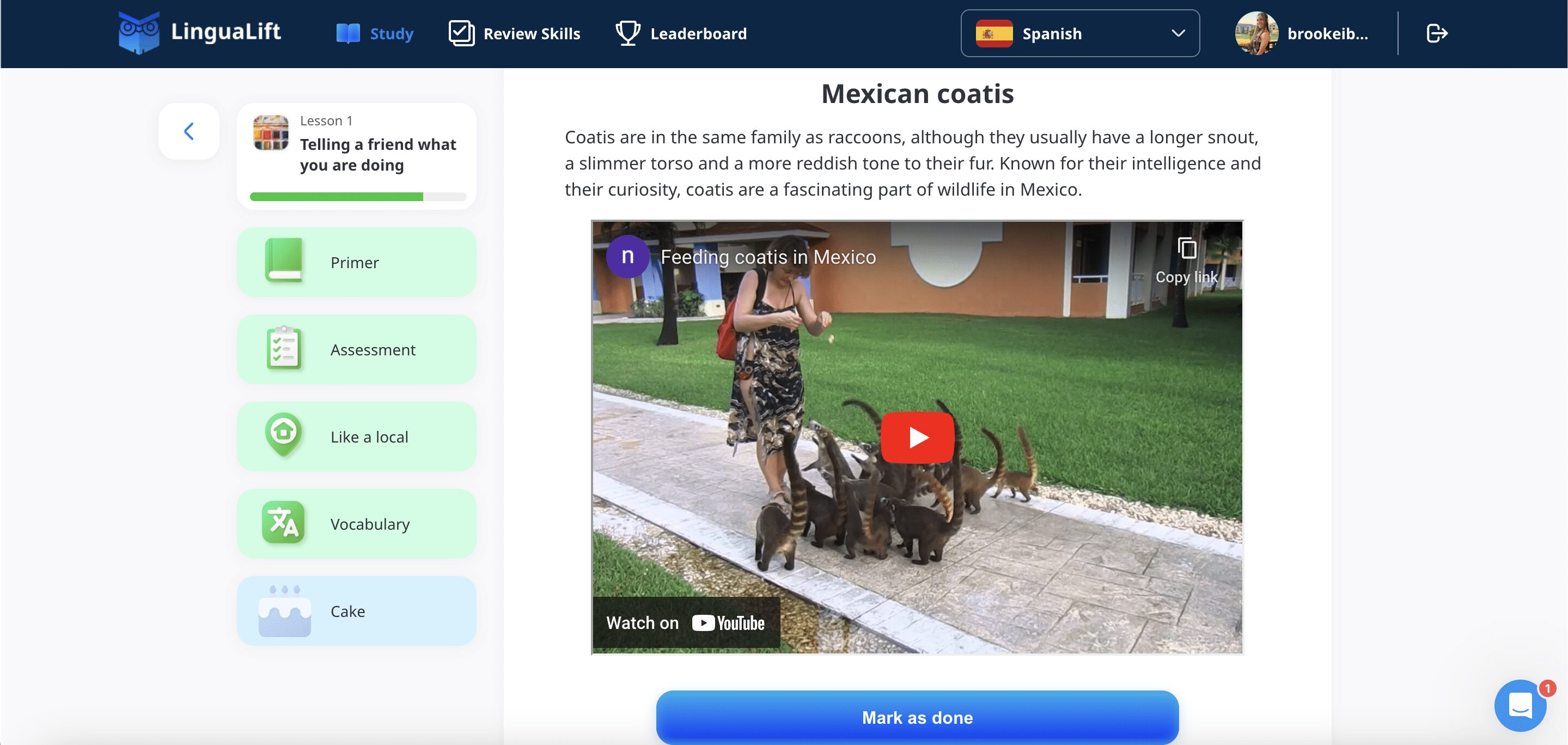The height and width of the screenshot is (745, 1568).
Task: Click Watch on YouTube link
Action: click(686, 622)
